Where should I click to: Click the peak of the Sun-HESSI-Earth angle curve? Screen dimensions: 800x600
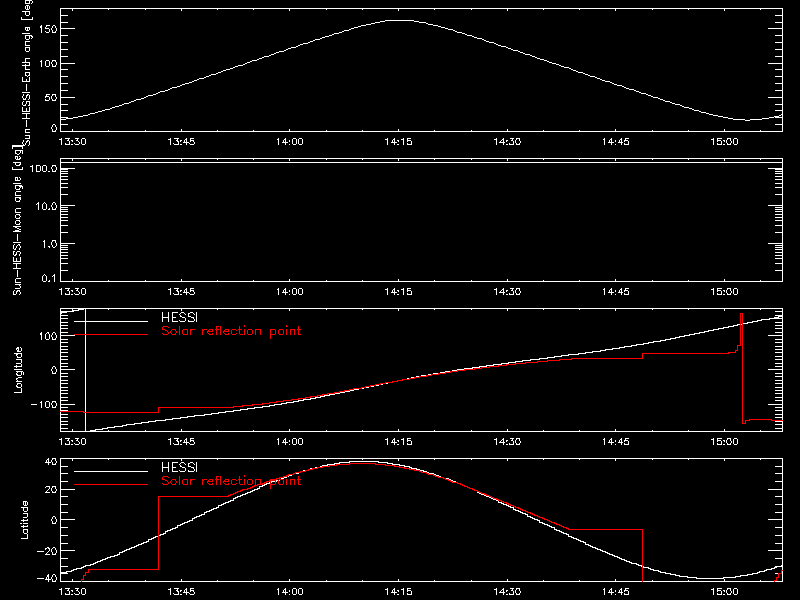click(x=399, y=20)
